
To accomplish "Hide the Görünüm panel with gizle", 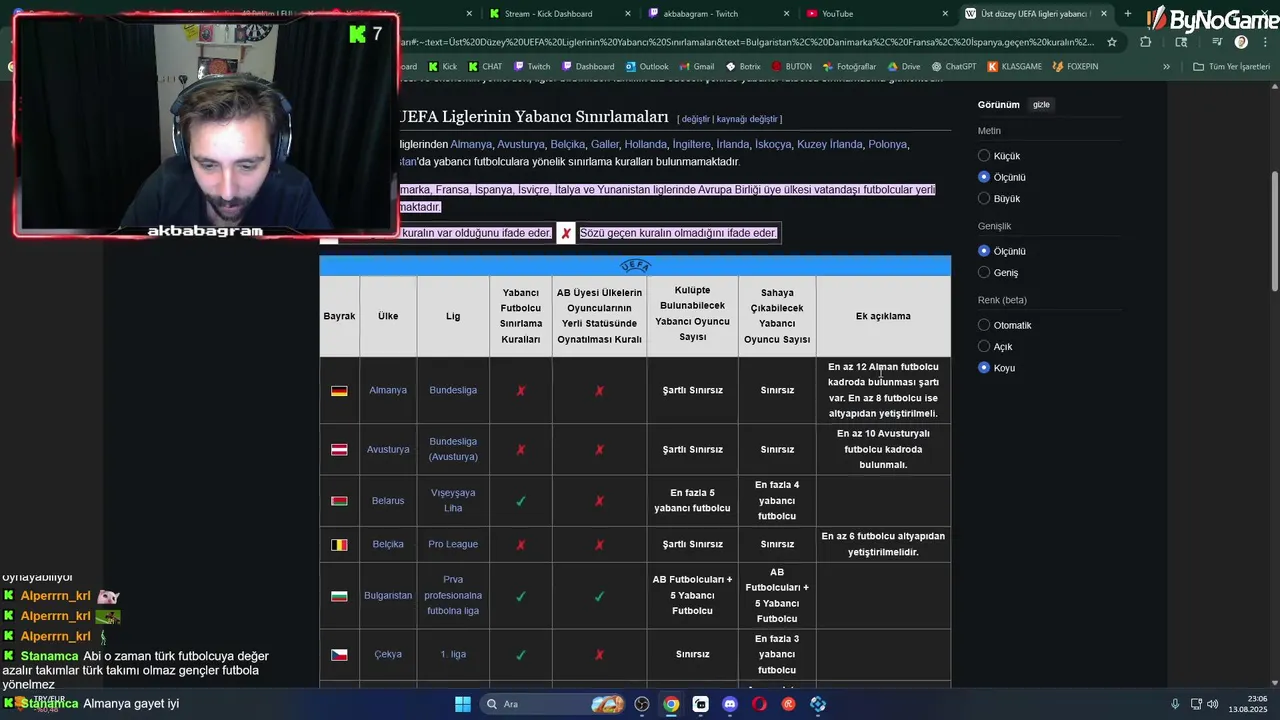I will (x=1041, y=104).
